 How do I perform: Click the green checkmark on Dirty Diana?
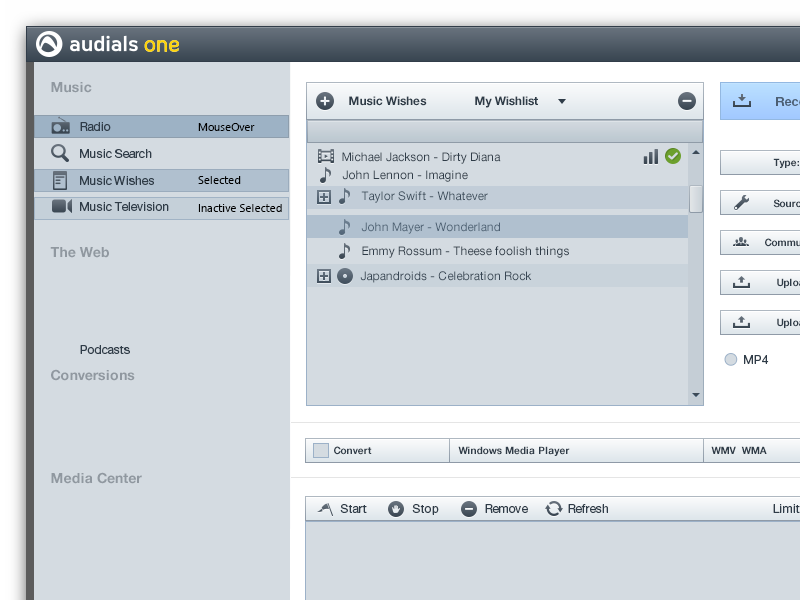click(x=673, y=156)
